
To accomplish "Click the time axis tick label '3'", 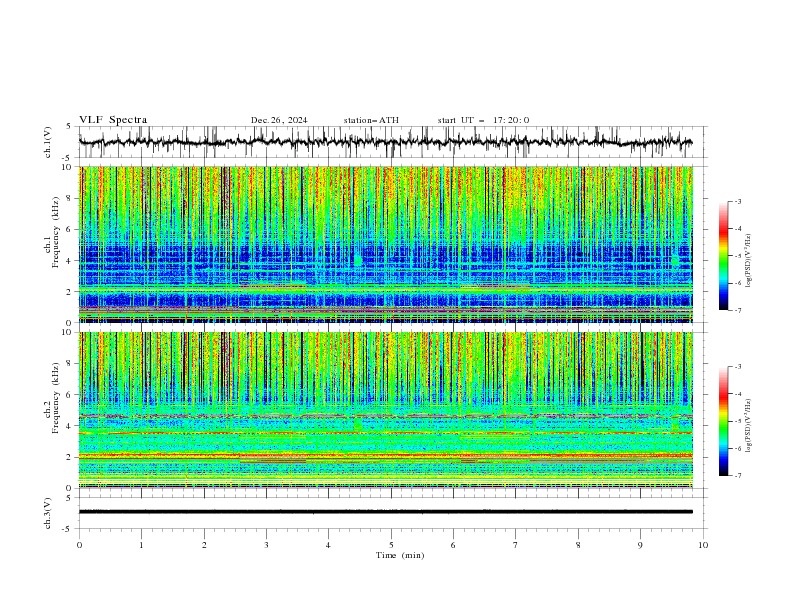I will (x=266, y=545).
